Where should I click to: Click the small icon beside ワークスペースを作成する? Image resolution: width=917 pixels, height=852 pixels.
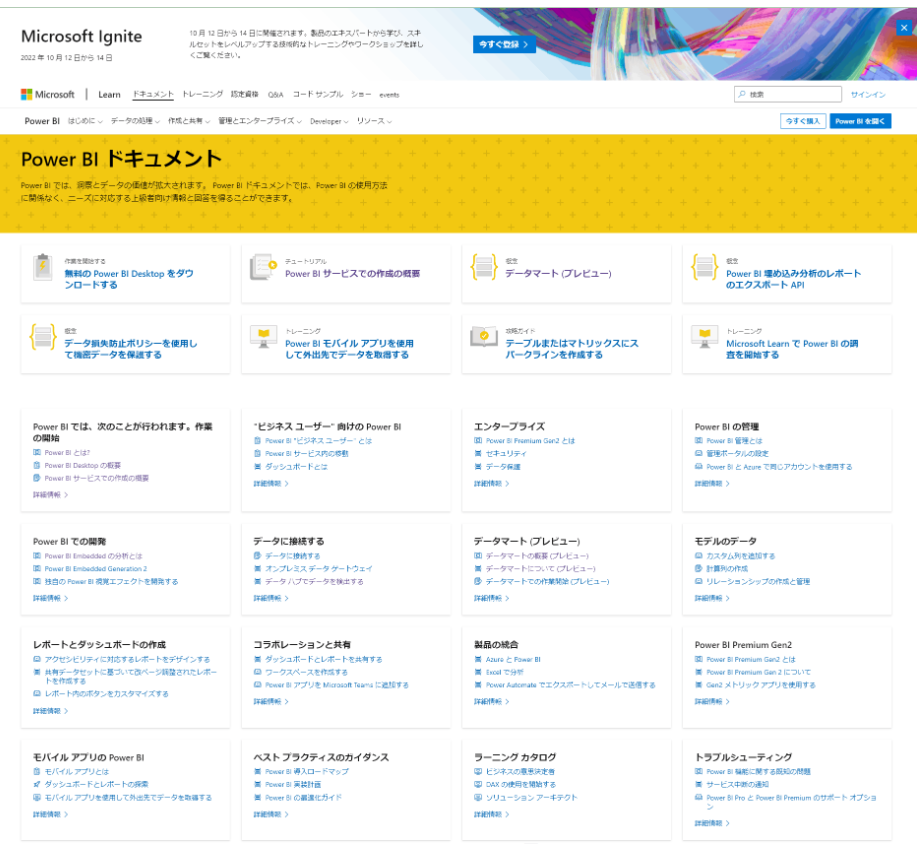tap(257, 672)
